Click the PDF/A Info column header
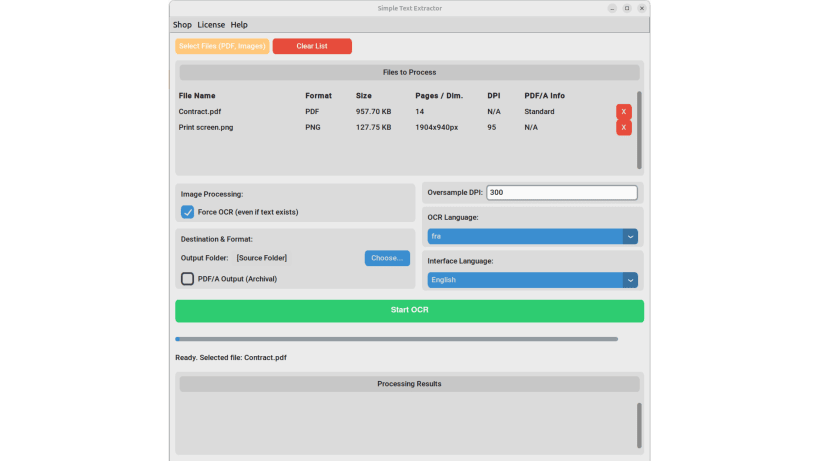The image size is (819, 461). (x=544, y=96)
